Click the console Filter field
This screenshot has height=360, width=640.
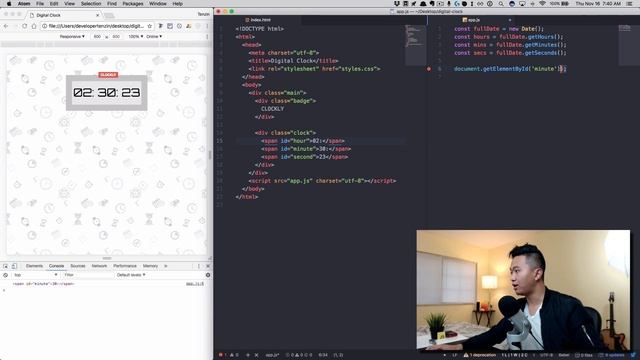(88, 275)
